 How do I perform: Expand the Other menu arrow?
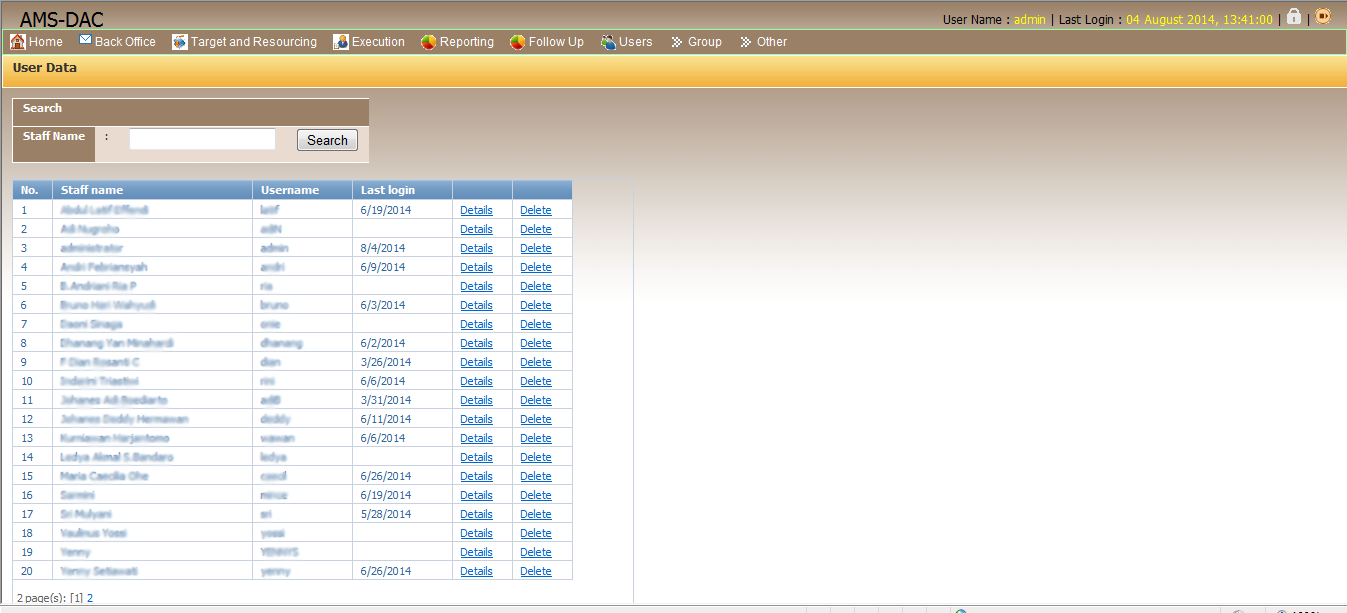pos(745,42)
